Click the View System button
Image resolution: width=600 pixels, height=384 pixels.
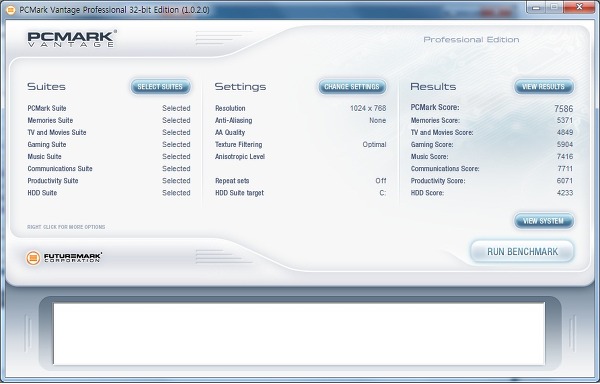point(544,221)
